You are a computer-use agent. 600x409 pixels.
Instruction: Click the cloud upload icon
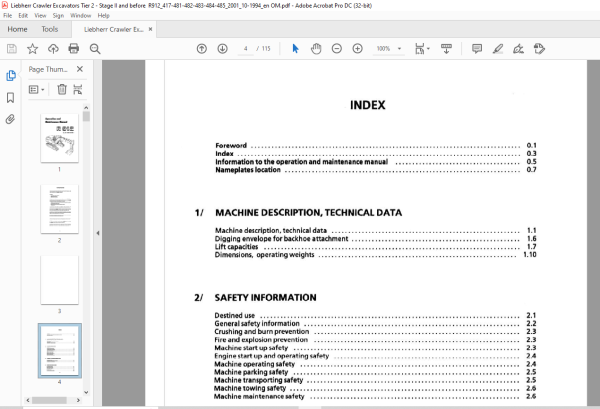coord(53,49)
